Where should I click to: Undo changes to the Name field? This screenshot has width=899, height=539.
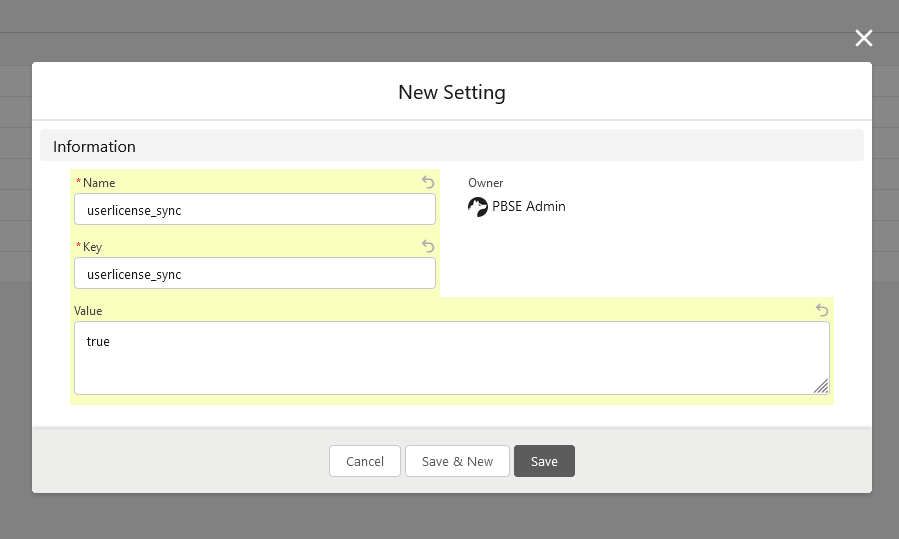pyautogui.click(x=428, y=182)
